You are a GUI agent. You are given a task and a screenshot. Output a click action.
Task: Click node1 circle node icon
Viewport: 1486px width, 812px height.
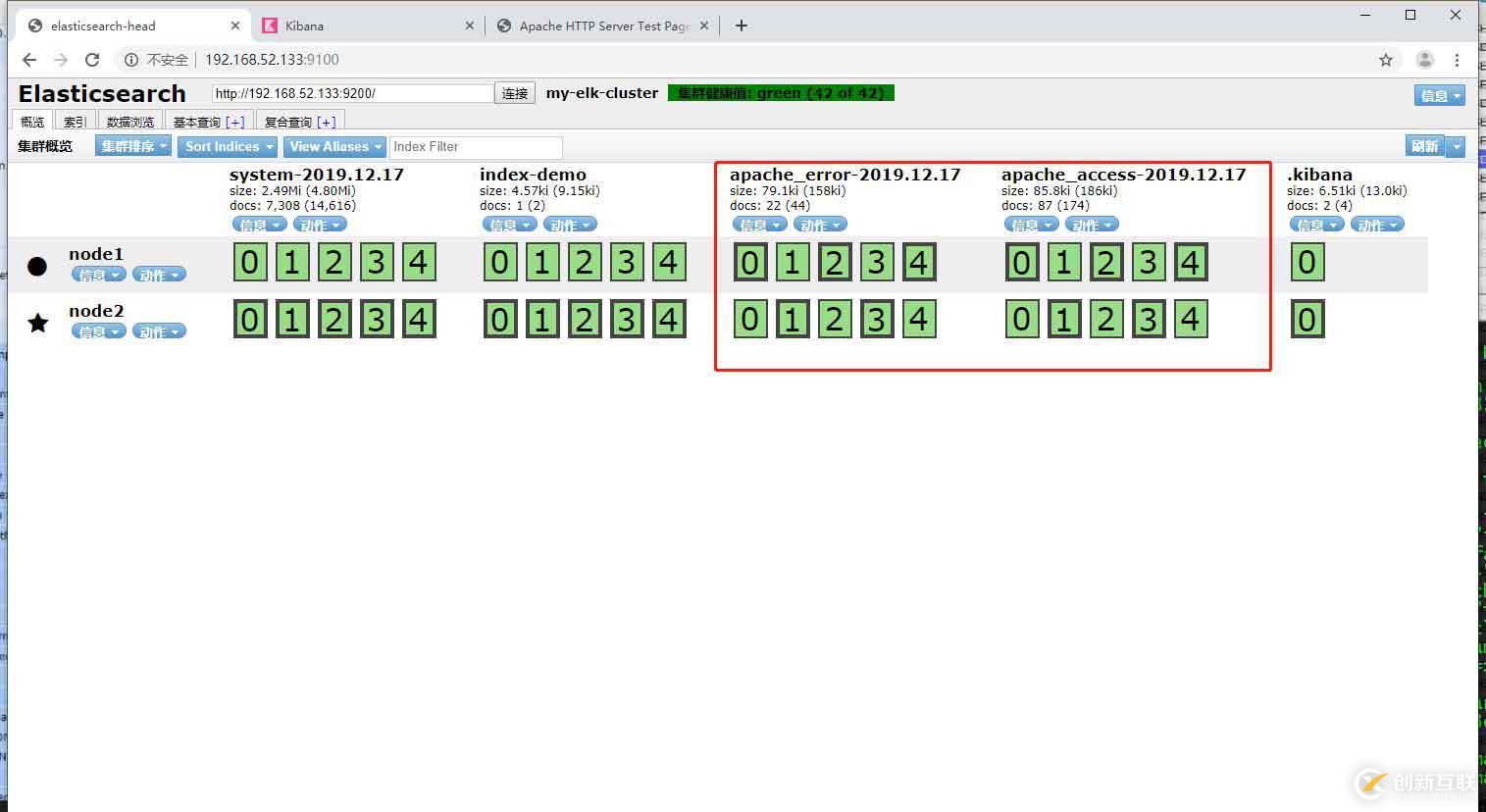pos(37,266)
